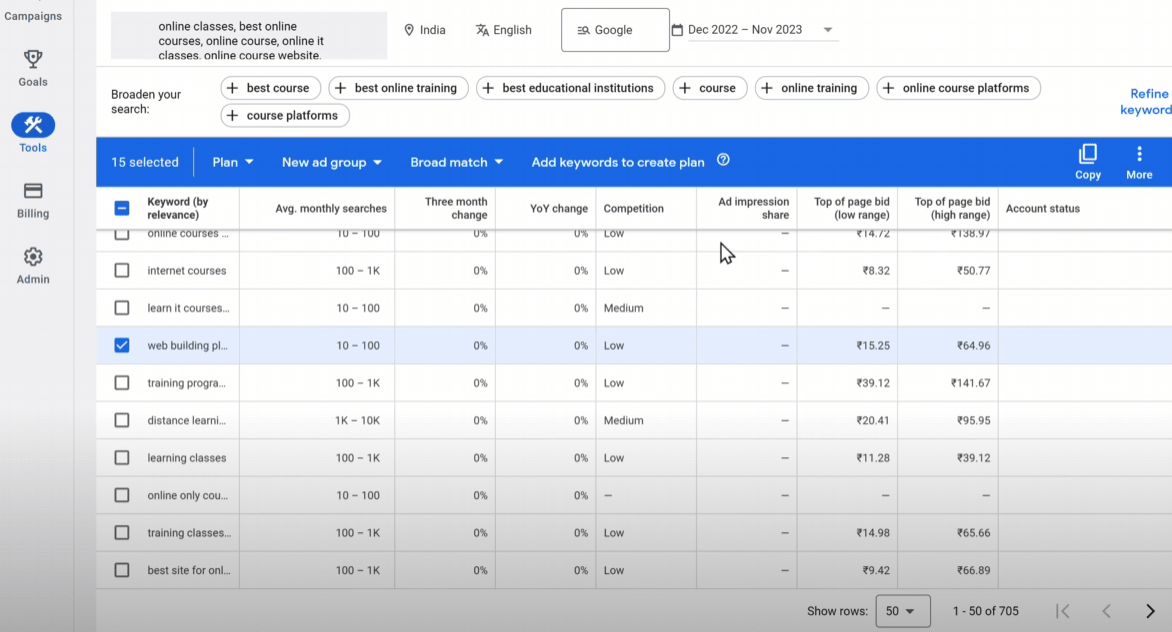Open Admin settings gear
The image size is (1172, 632).
tap(33, 264)
